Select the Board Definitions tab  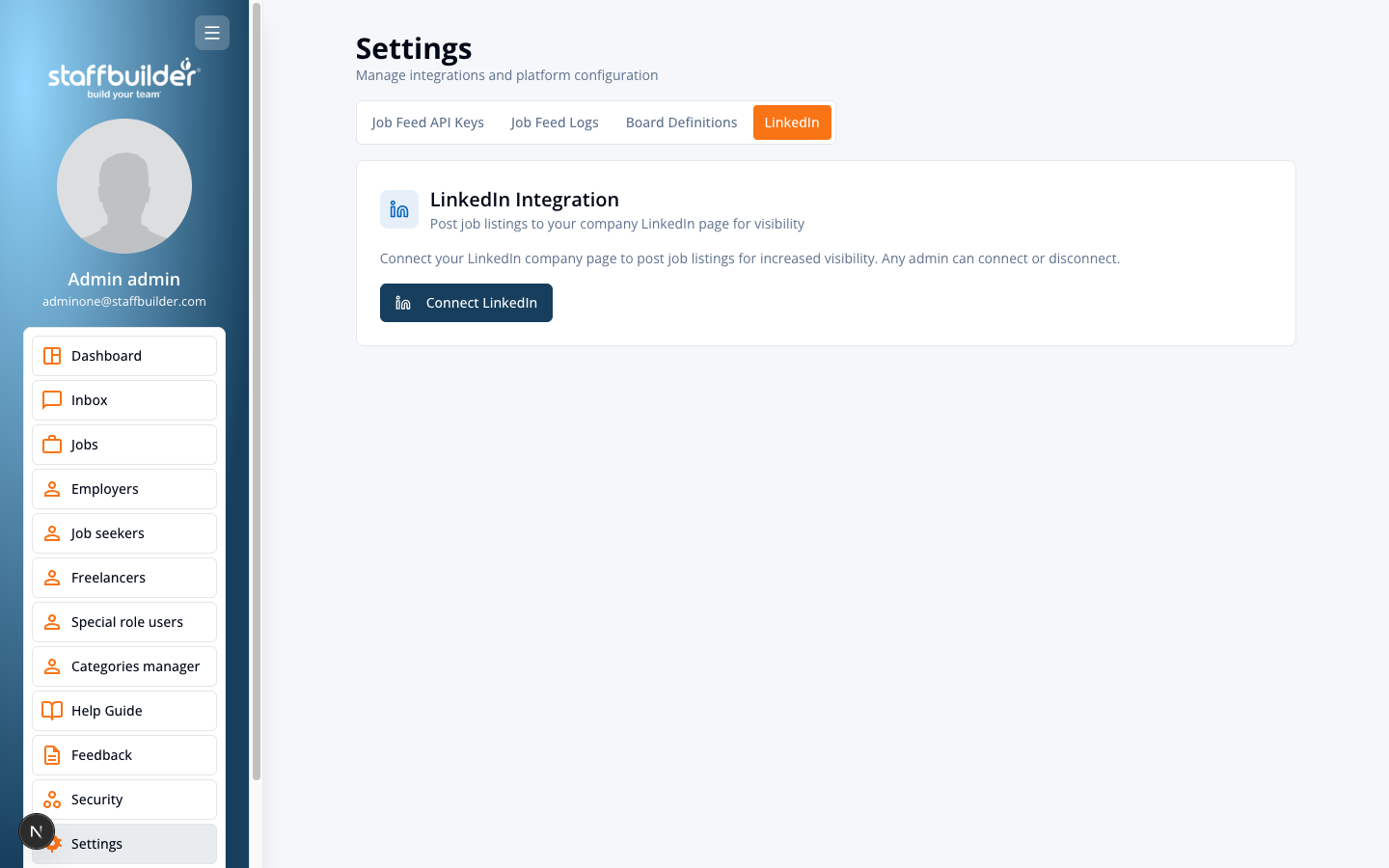tap(681, 122)
